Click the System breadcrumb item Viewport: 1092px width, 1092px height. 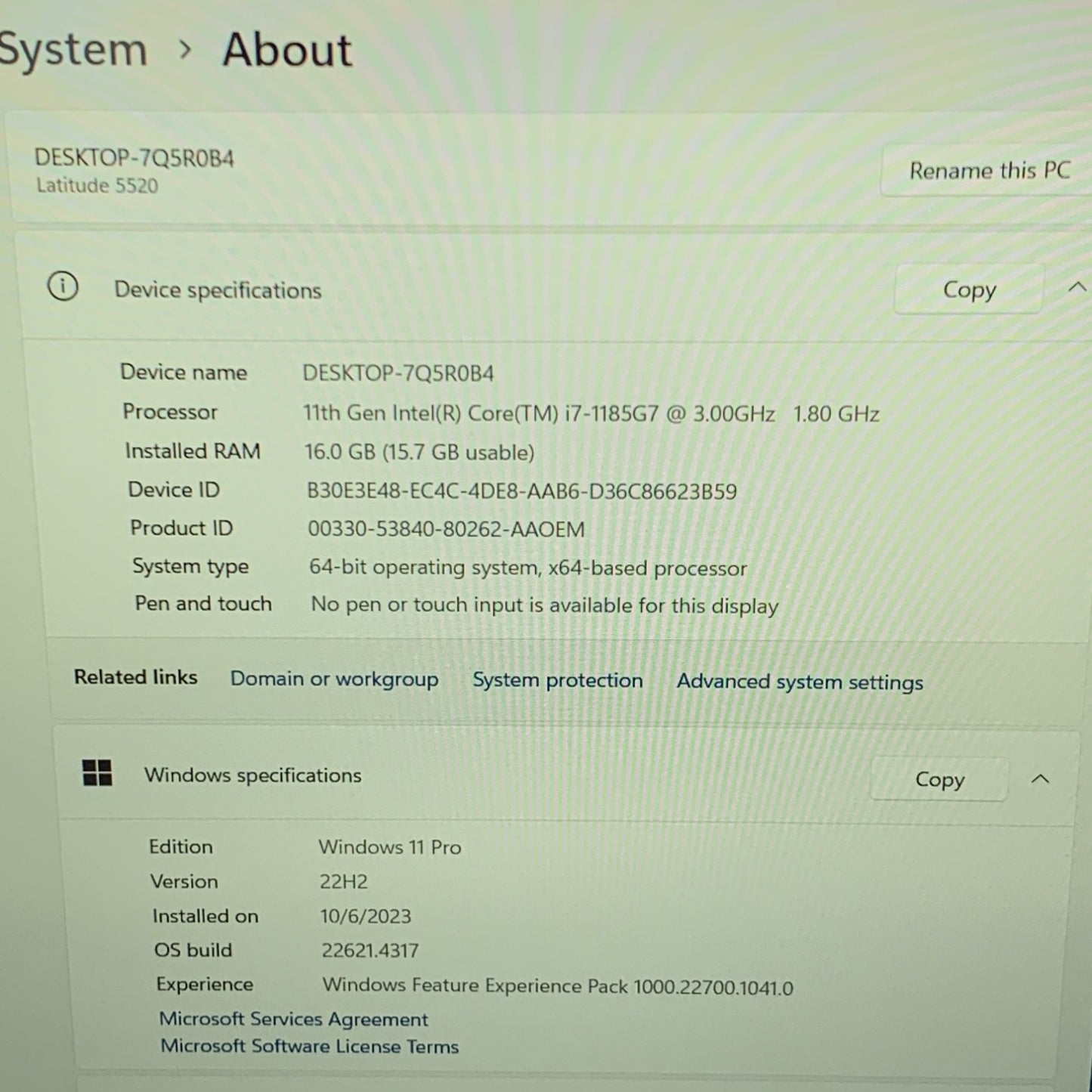73,48
